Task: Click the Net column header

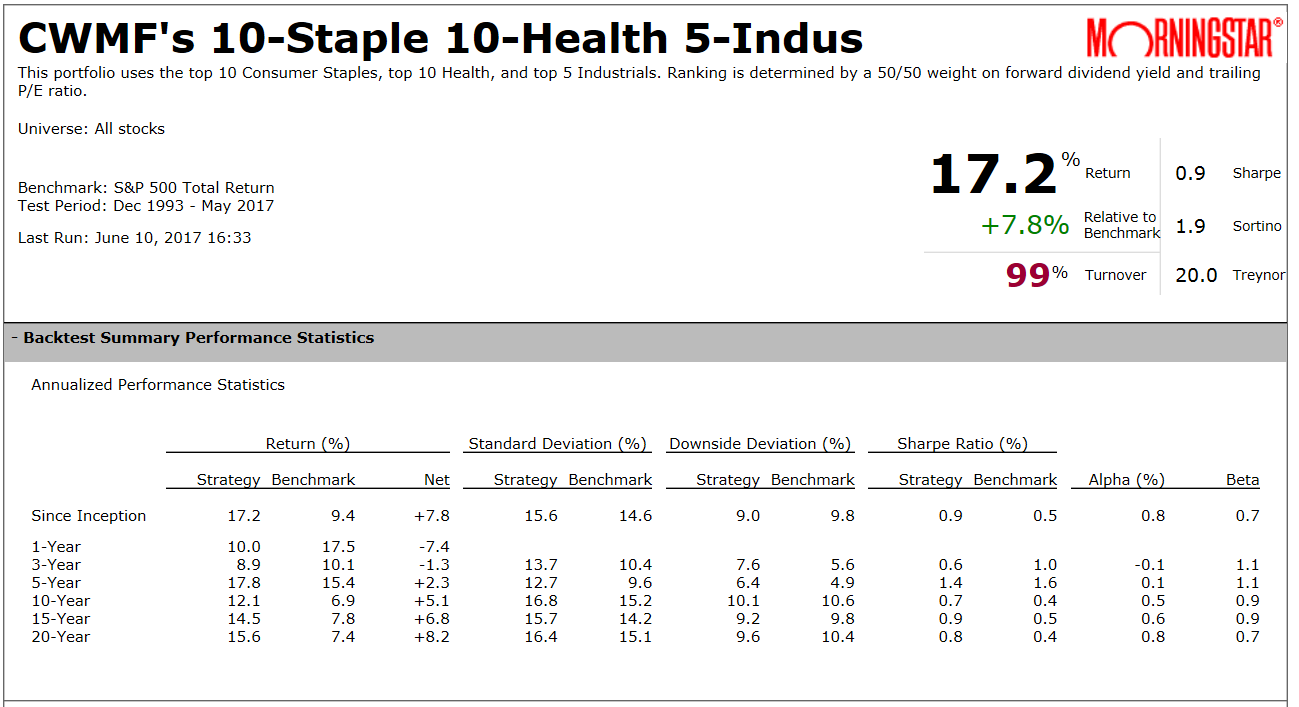Action: click(x=437, y=480)
